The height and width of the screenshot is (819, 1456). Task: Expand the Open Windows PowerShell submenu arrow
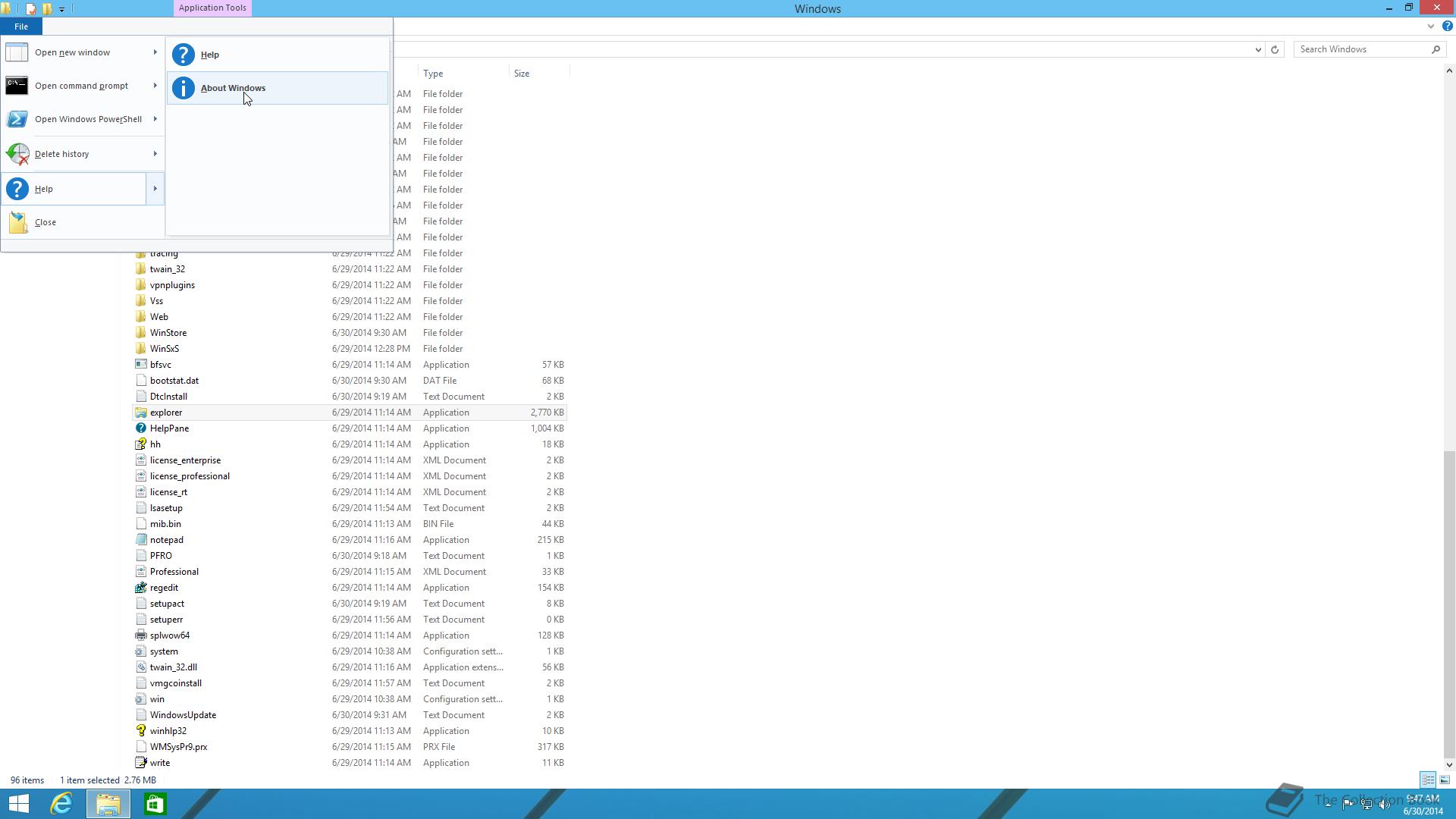[x=155, y=119]
